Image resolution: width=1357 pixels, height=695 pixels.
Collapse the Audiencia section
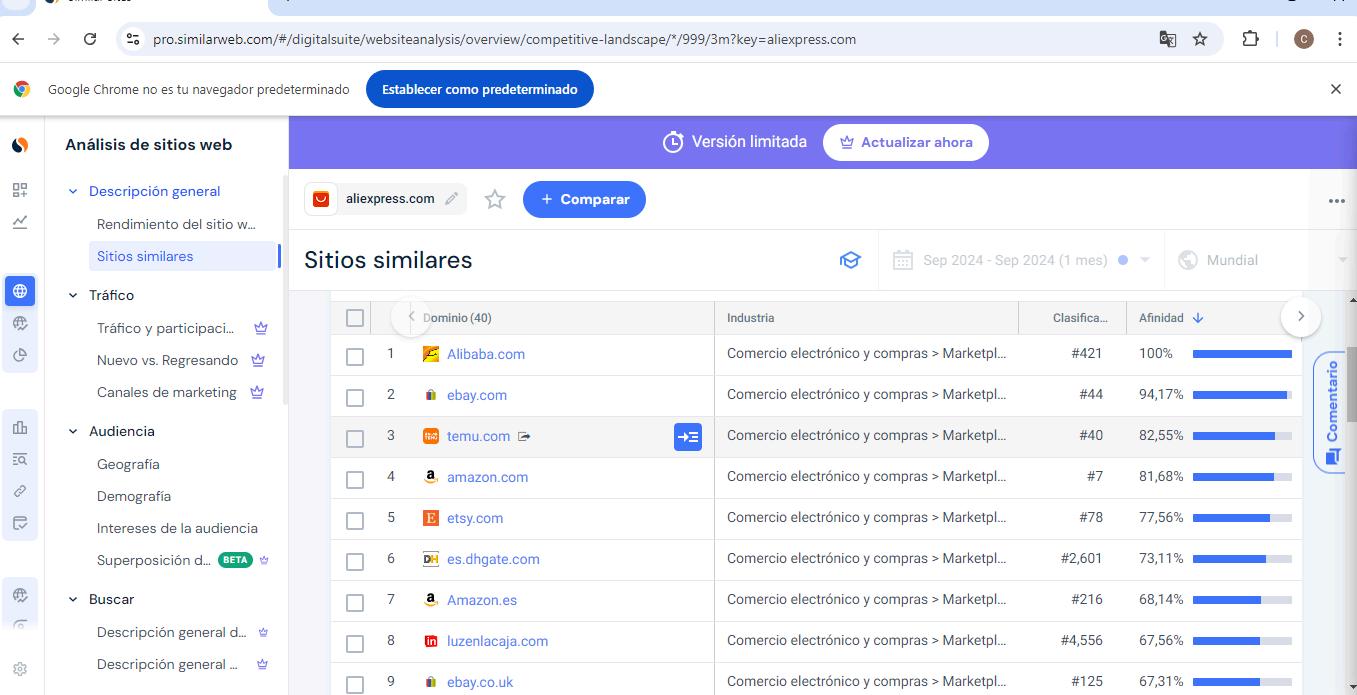click(73, 431)
